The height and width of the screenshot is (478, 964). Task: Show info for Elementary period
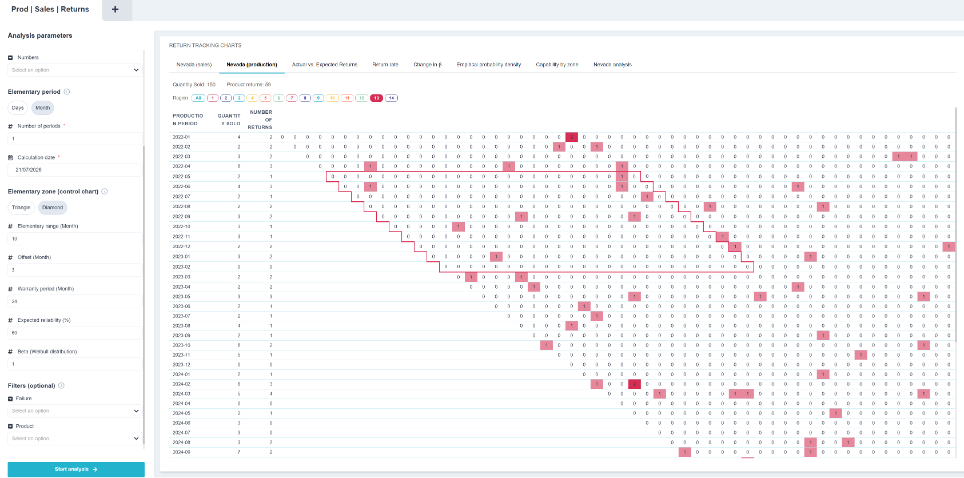tap(67, 92)
